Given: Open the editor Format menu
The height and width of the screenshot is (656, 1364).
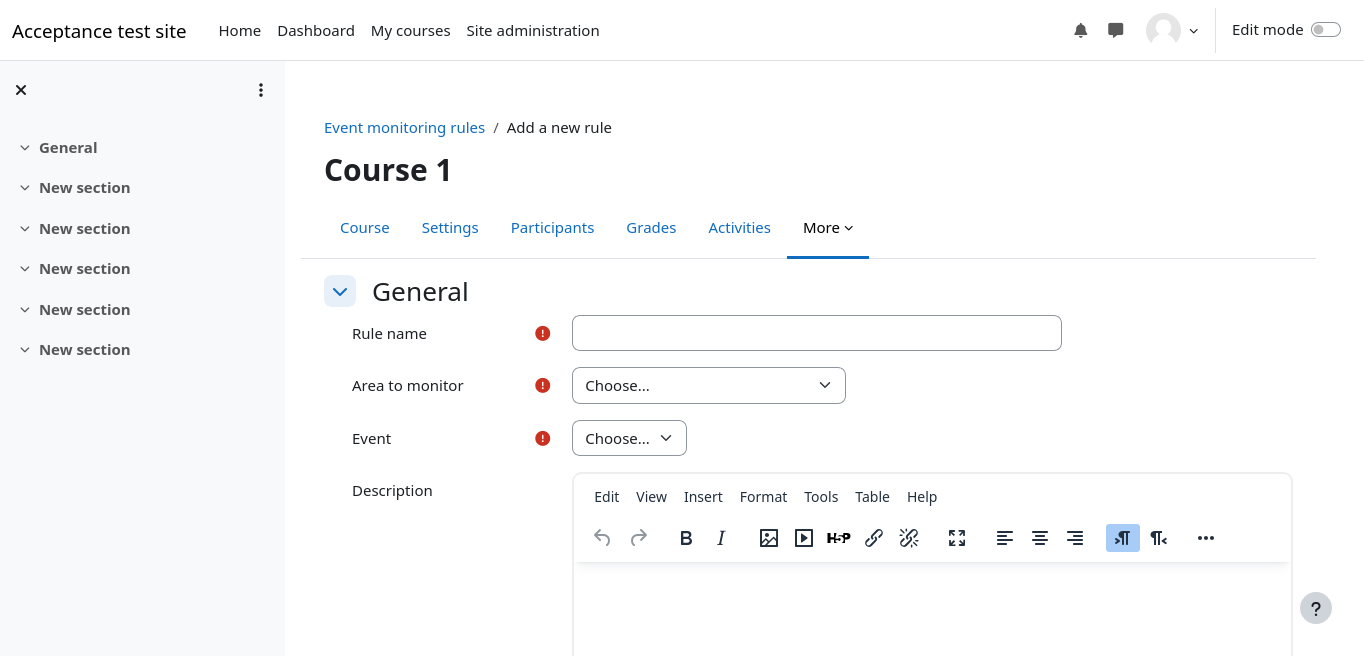Looking at the screenshot, I should point(763,497).
